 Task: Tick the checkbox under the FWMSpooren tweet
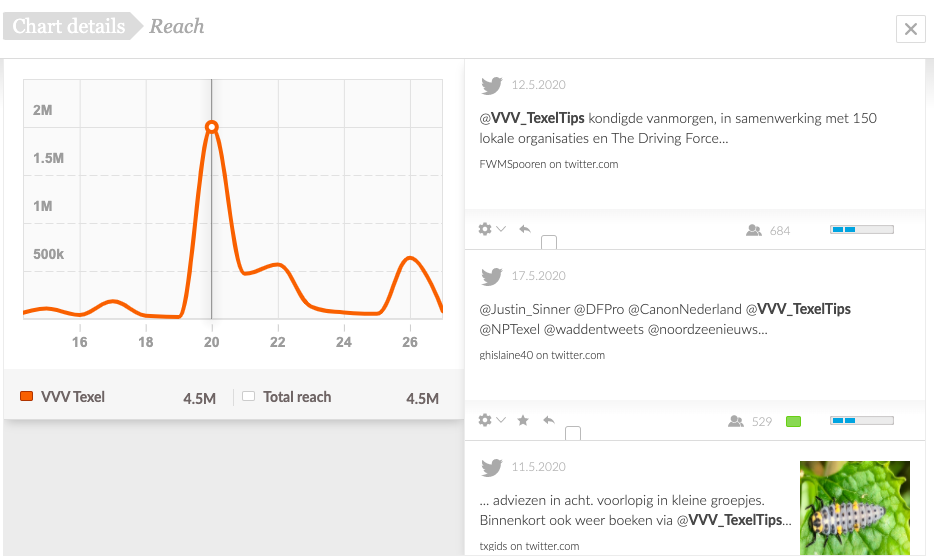549,242
